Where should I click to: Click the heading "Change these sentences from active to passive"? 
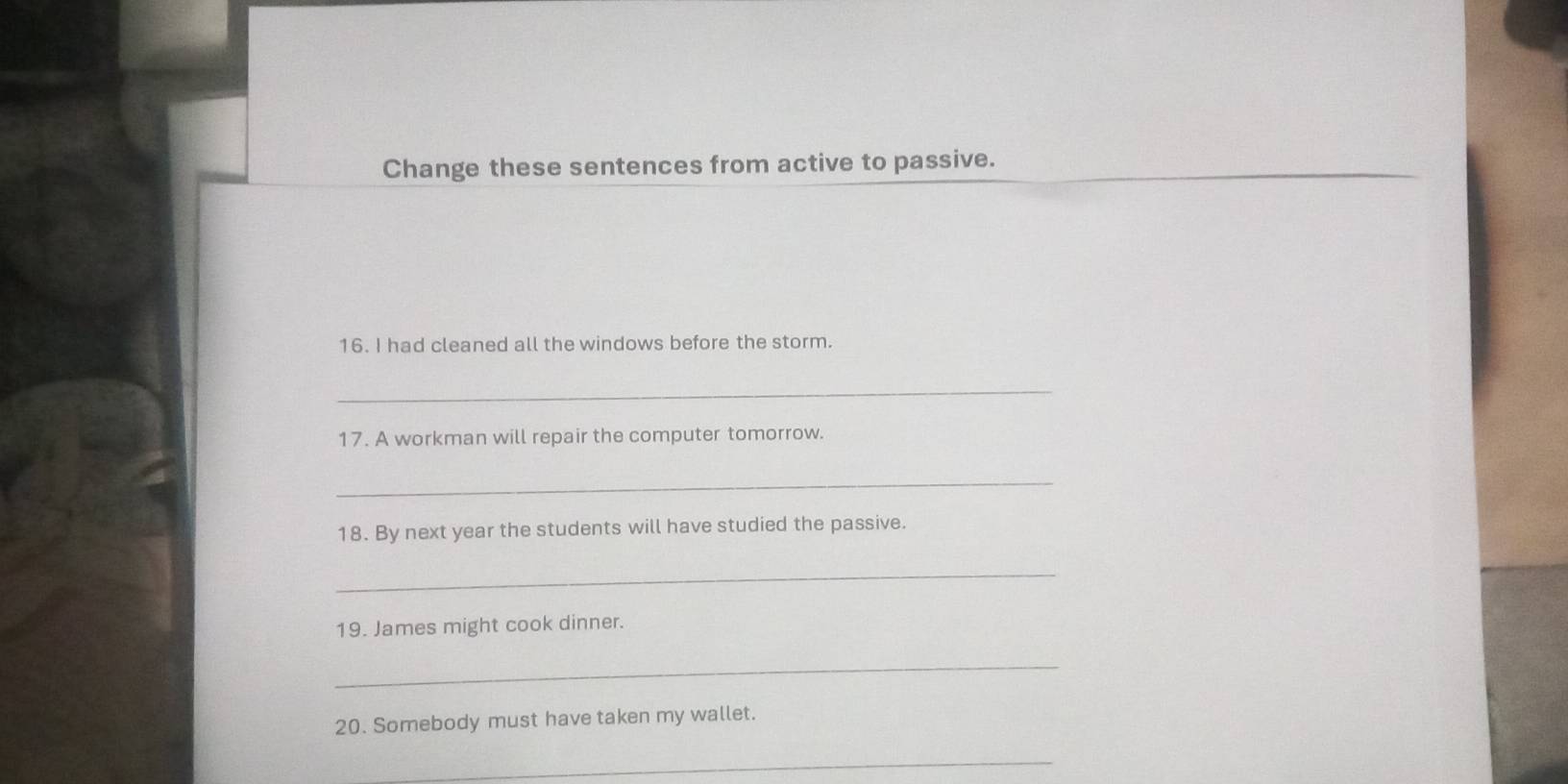[x=689, y=164]
